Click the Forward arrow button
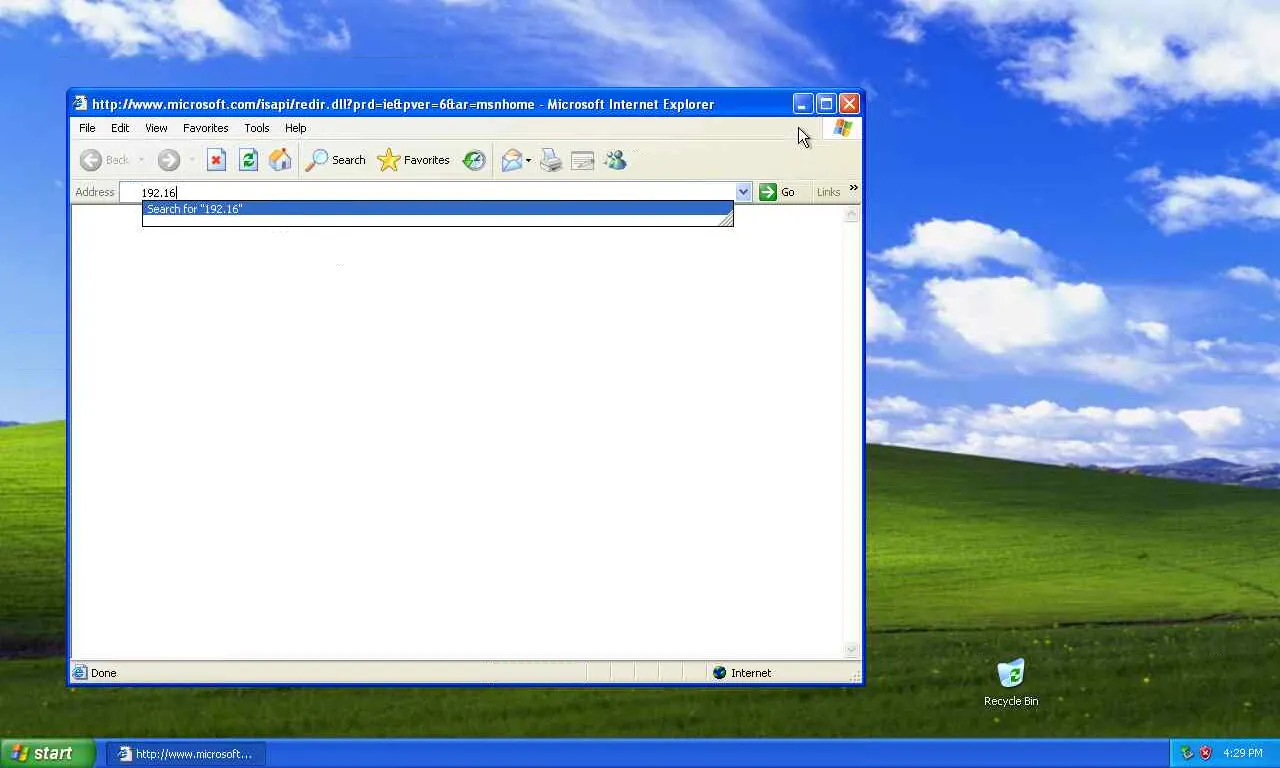This screenshot has height=768, width=1280. (168, 160)
